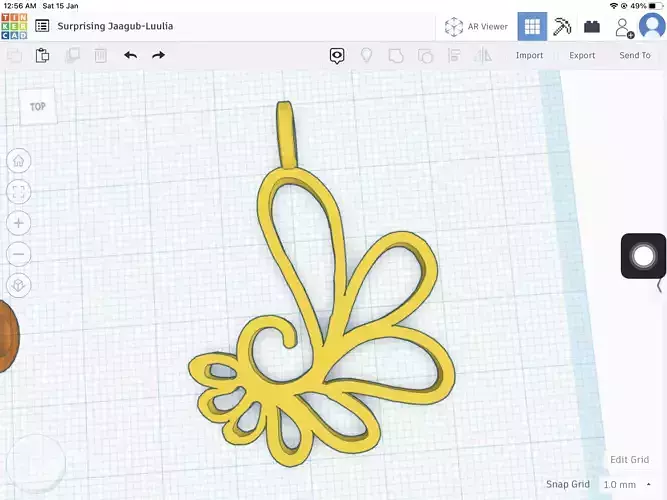Open Bricks mode with the brick icon

(x=592, y=27)
